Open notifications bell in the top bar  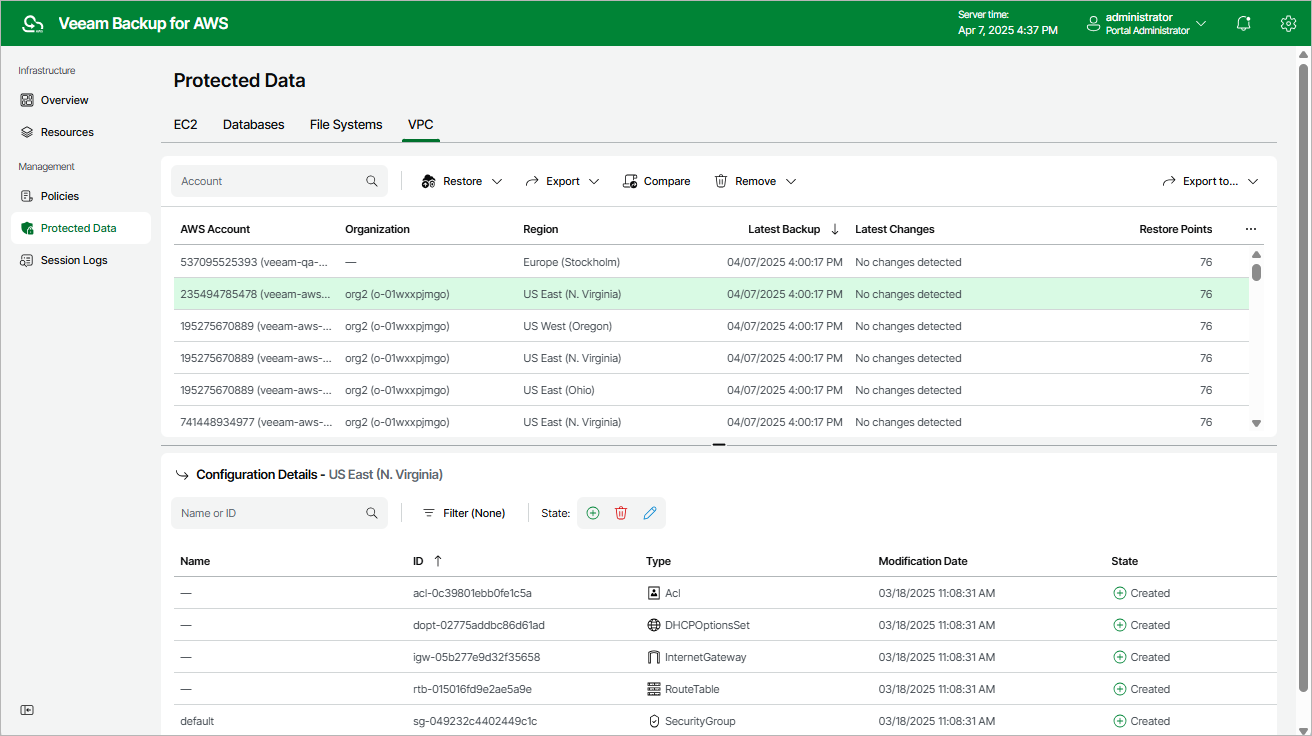pyautogui.click(x=1243, y=23)
